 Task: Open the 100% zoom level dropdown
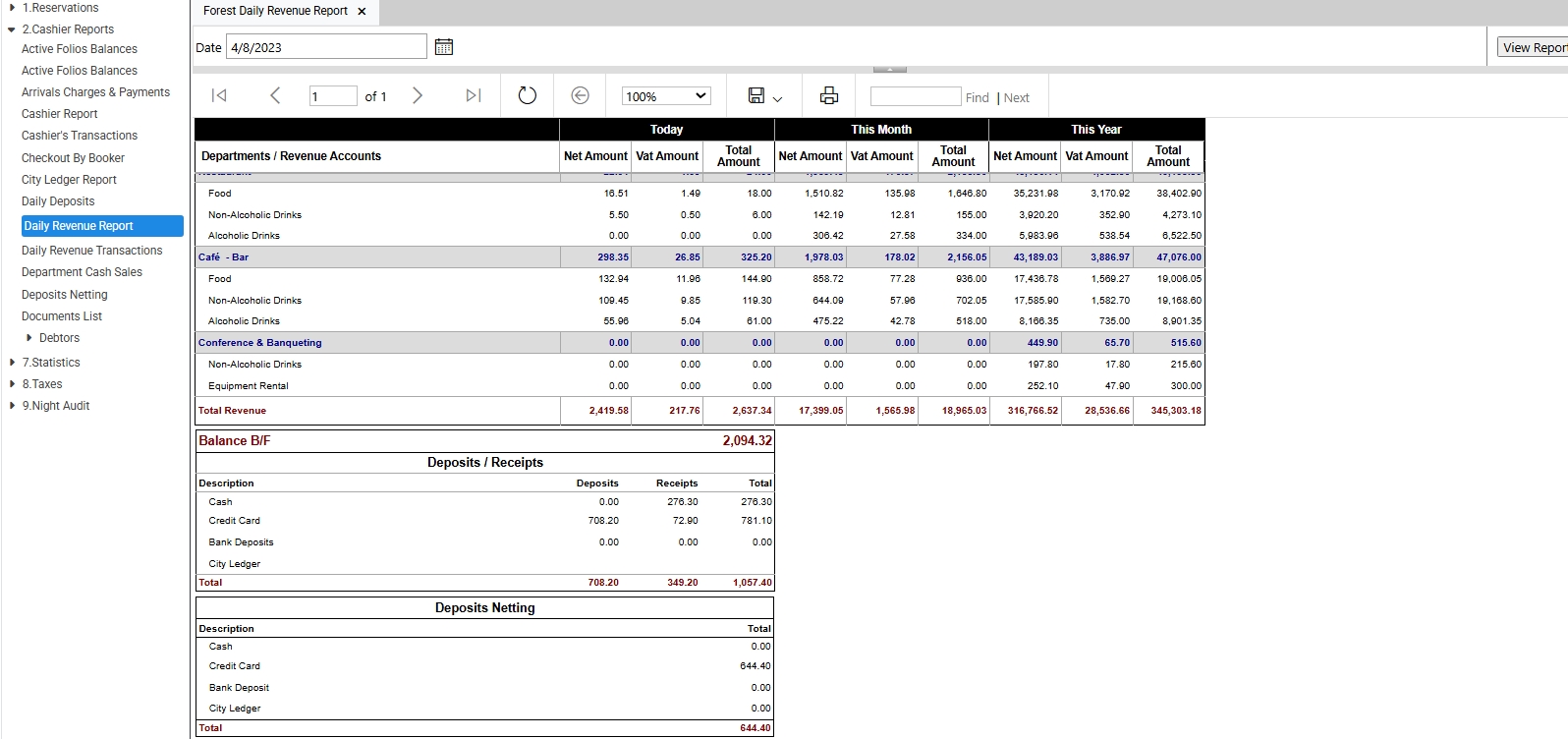pyautogui.click(x=666, y=96)
